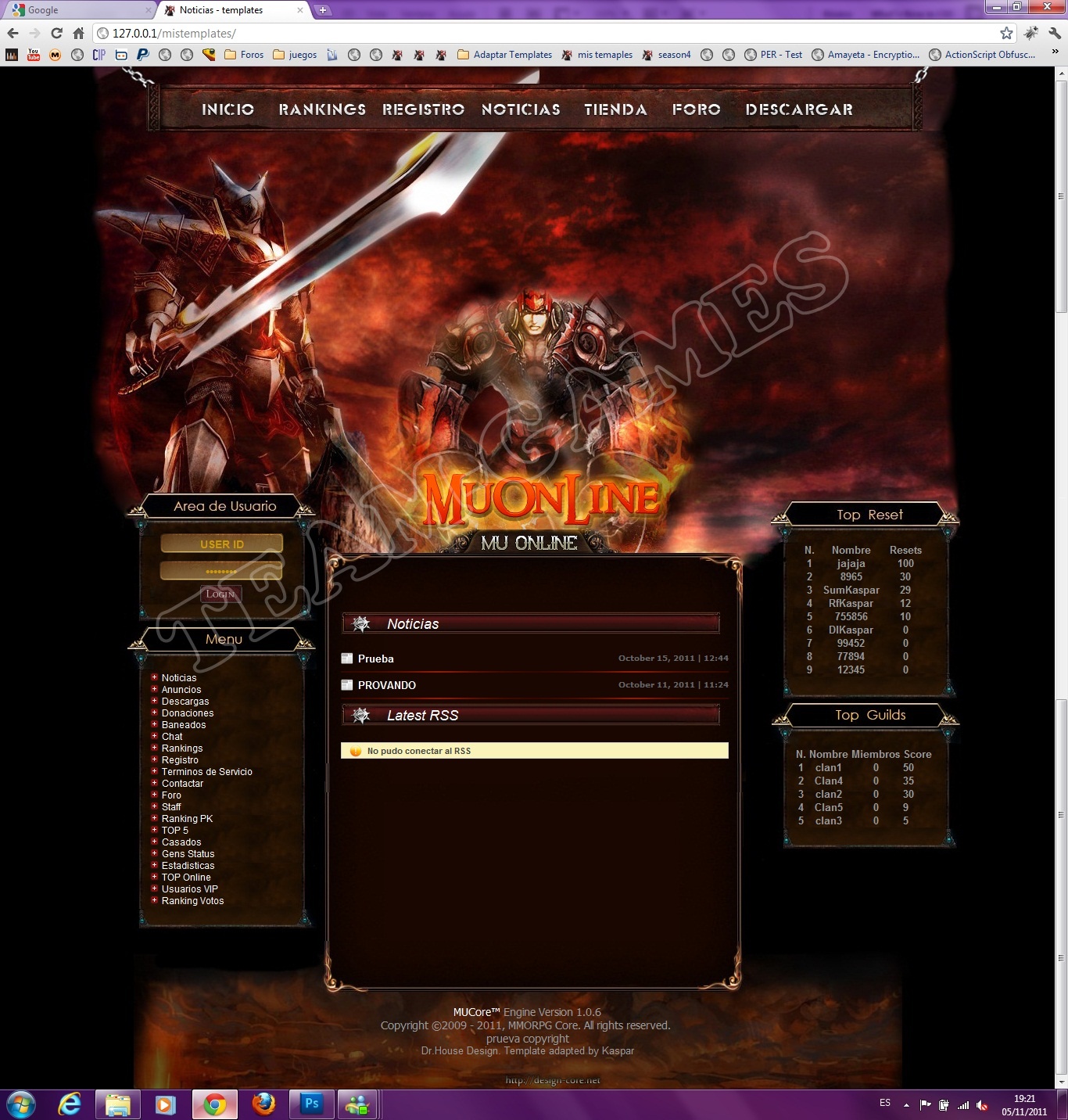Click the design-core.net footer link
Image resolution: width=1068 pixels, height=1120 pixels.
[x=553, y=1080]
